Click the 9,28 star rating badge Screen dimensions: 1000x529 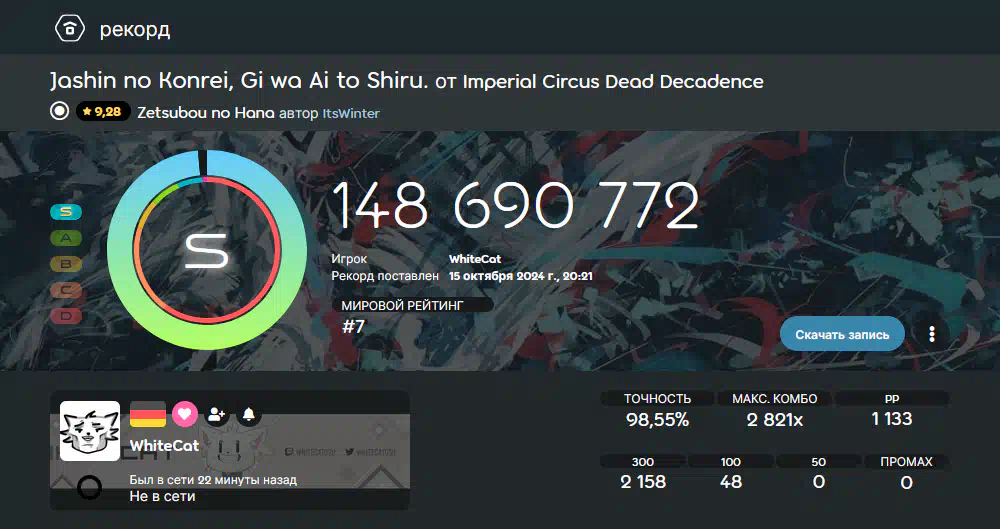point(103,112)
